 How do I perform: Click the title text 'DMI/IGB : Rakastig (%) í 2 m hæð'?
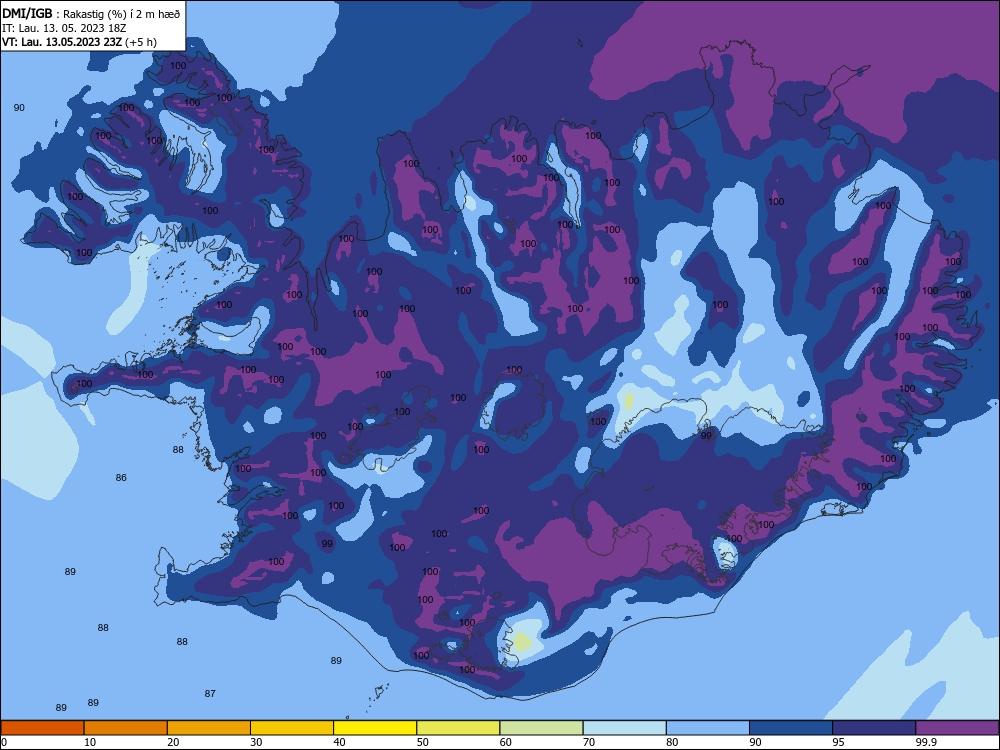click(x=91, y=13)
